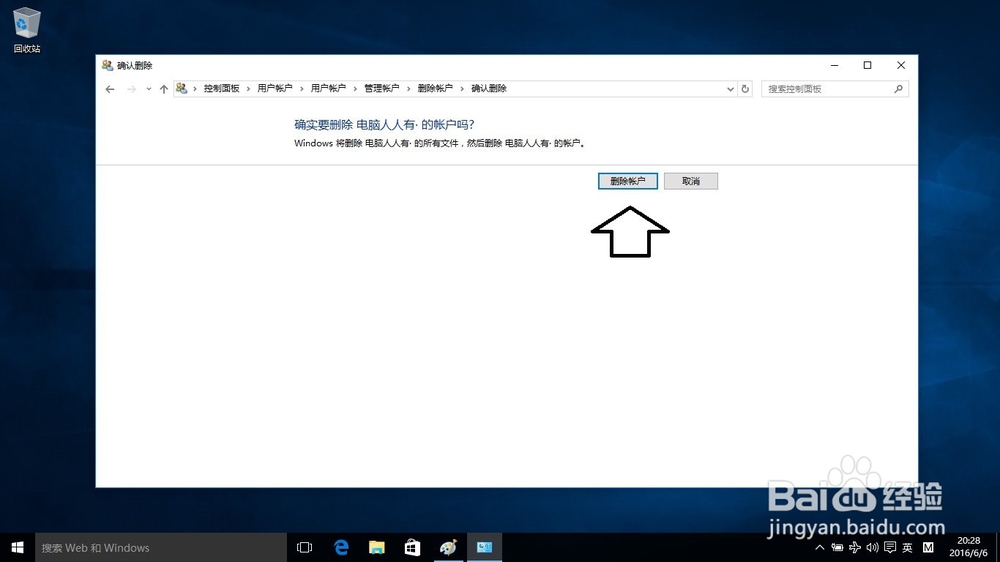Click the 取消 button
Screen dimensions: 1000x562
691,181
